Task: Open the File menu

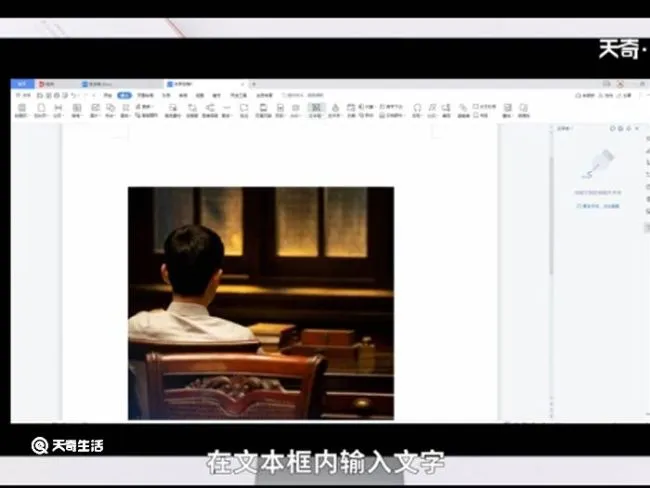Action: coord(23,95)
